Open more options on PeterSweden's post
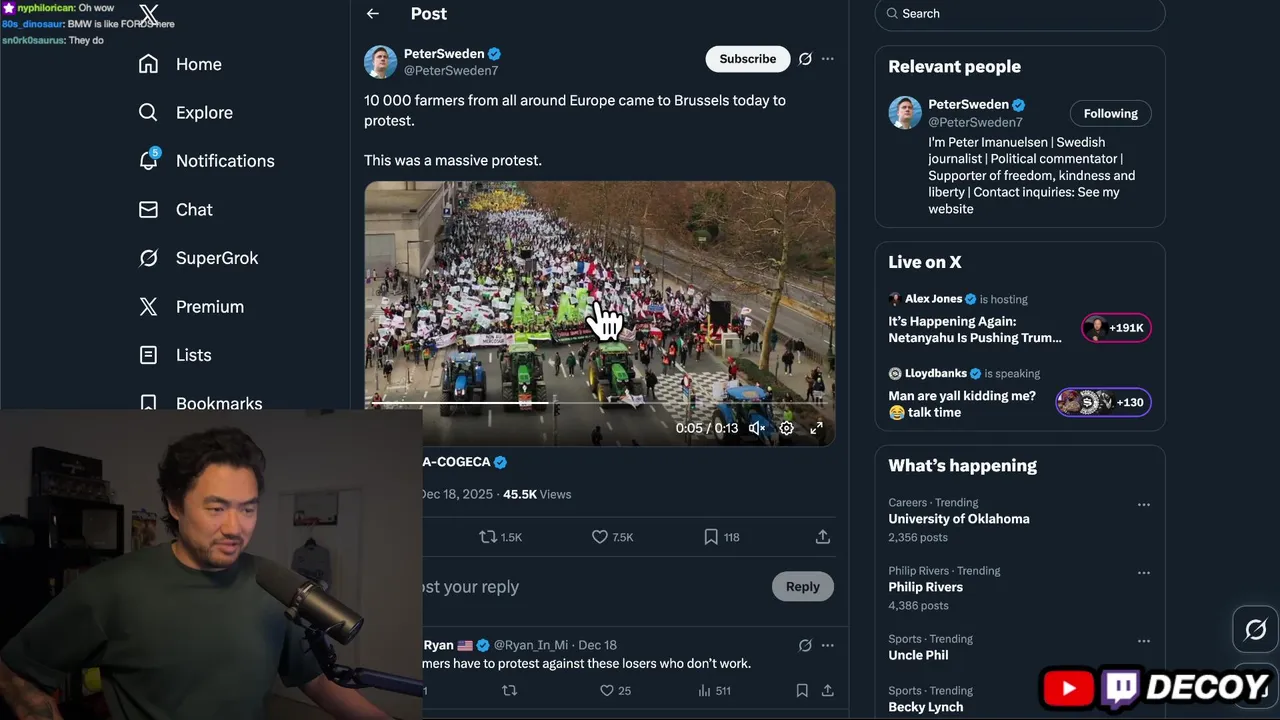This screenshot has height=720, width=1280. click(827, 59)
